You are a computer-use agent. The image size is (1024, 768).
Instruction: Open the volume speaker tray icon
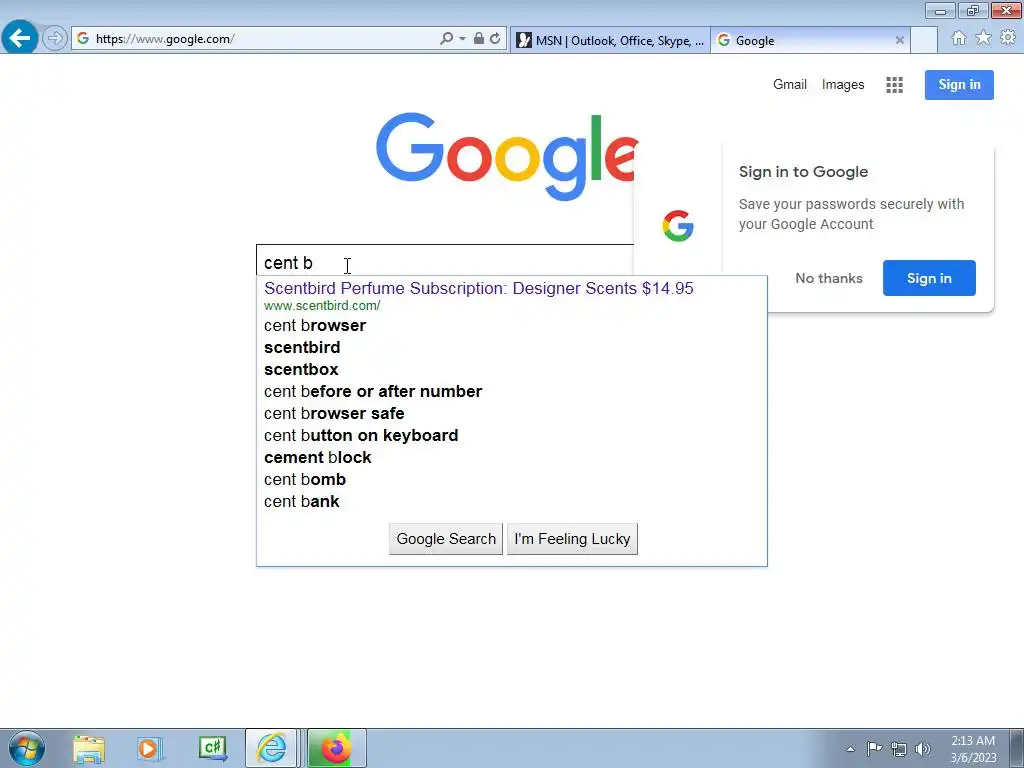click(x=923, y=749)
